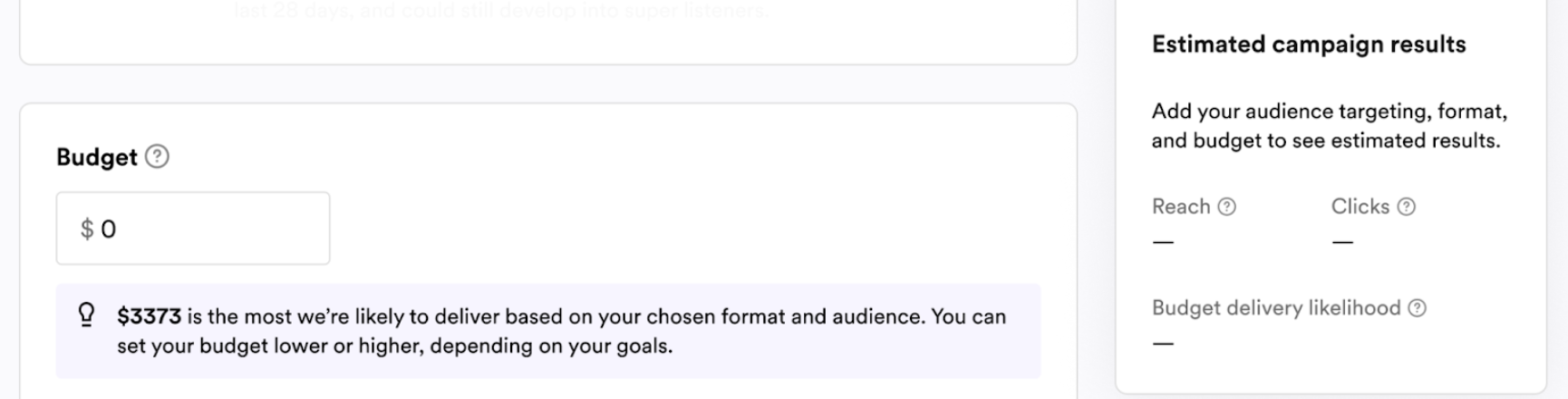Click the Clicks label
The height and width of the screenshot is (399, 1568).
1360,207
